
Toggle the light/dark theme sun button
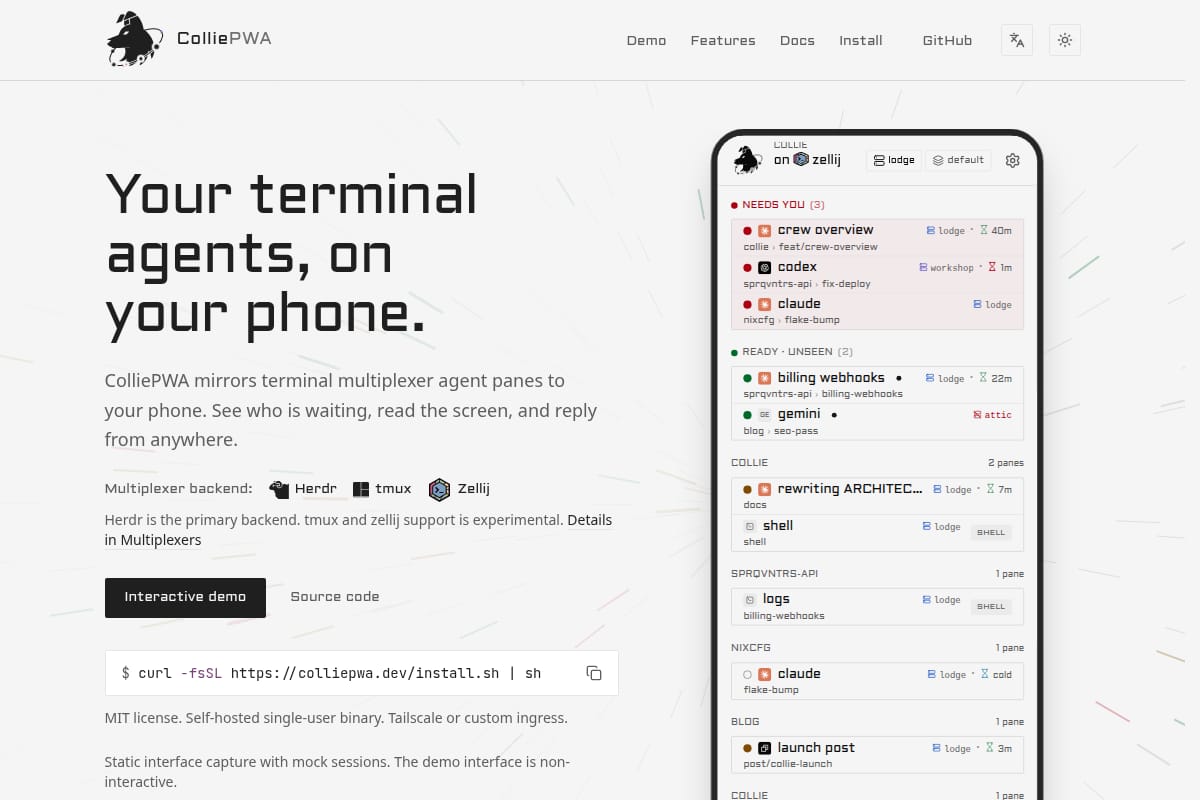1065,40
